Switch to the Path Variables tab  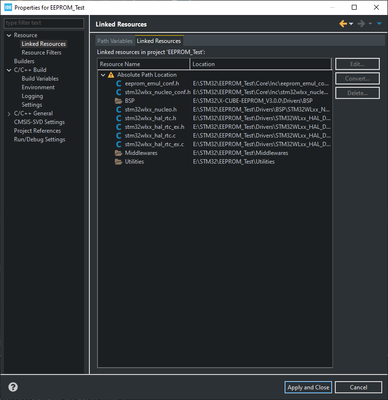pos(115,41)
